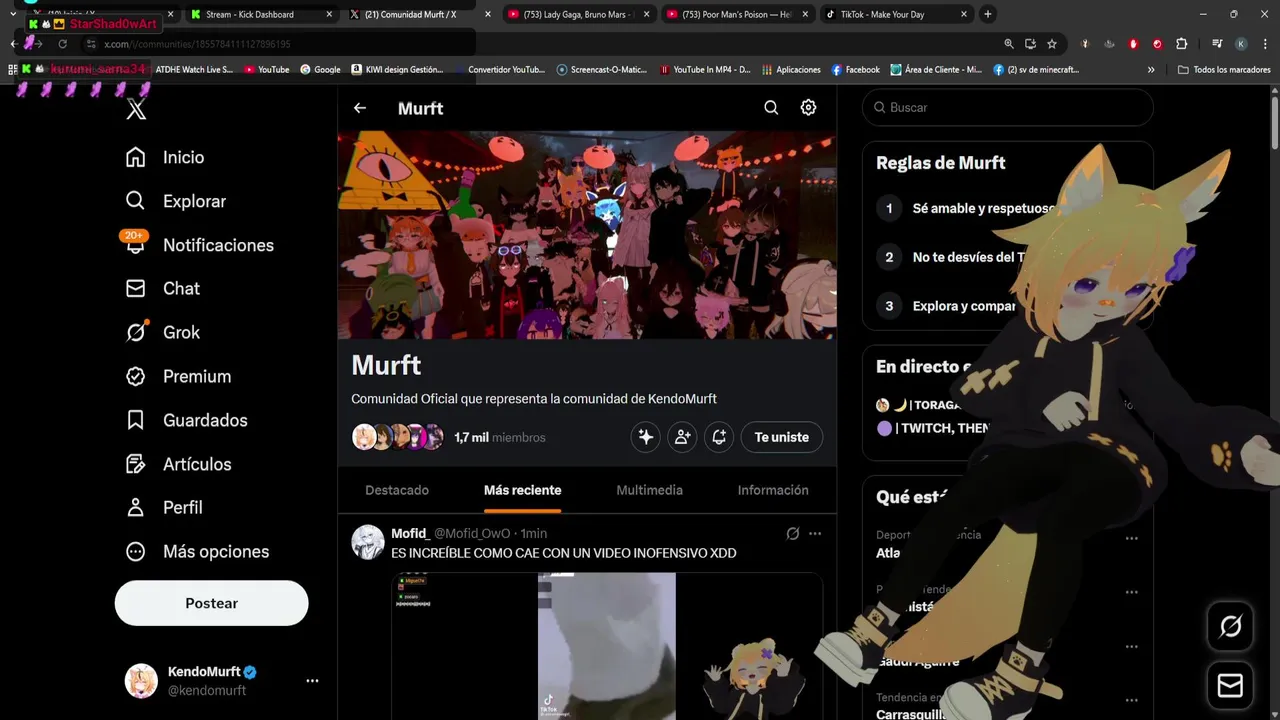The width and height of the screenshot is (1280, 720).
Task: Click the Postear button
Action: (211, 603)
